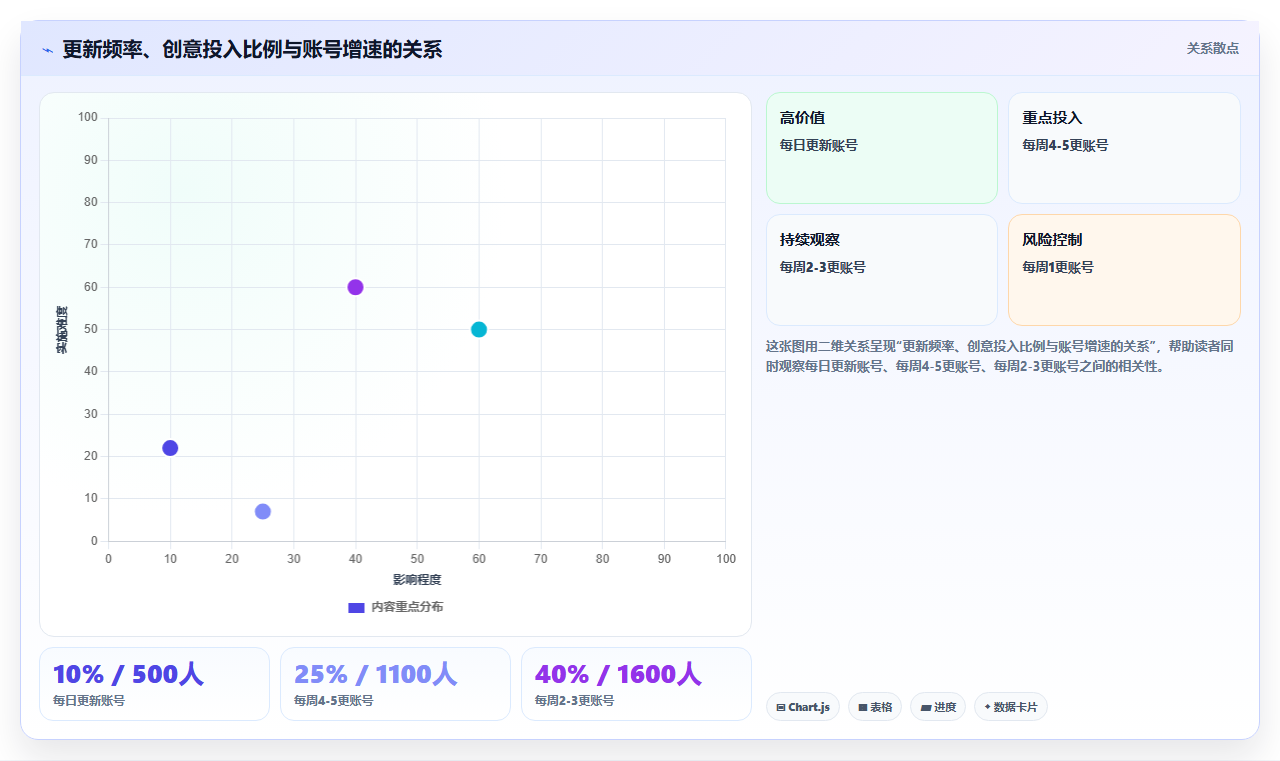
Task: Click the 40% / 1600人 stat card
Action: pyautogui.click(x=636, y=684)
